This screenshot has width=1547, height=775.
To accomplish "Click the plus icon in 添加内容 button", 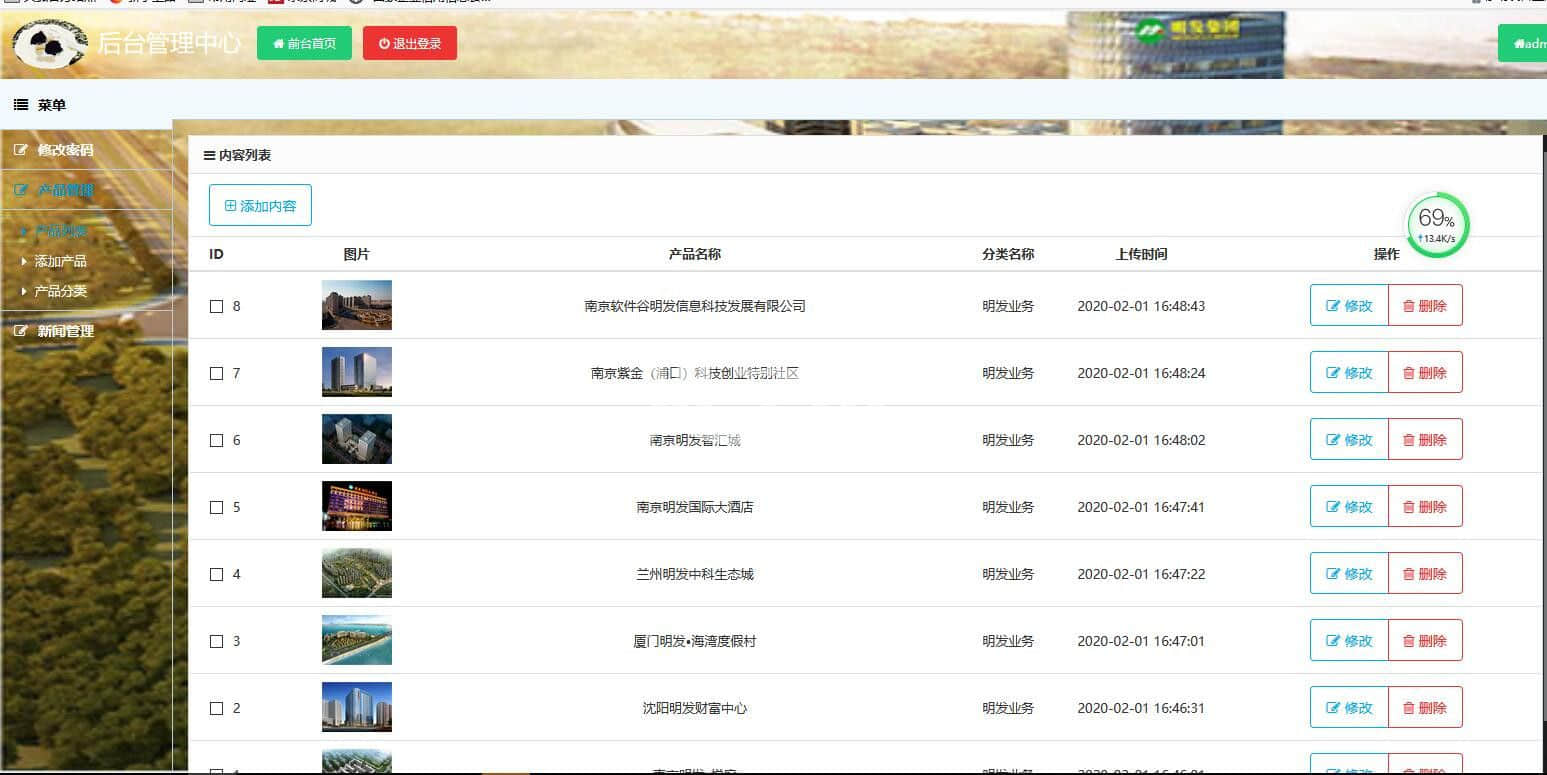I will click(x=231, y=206).
